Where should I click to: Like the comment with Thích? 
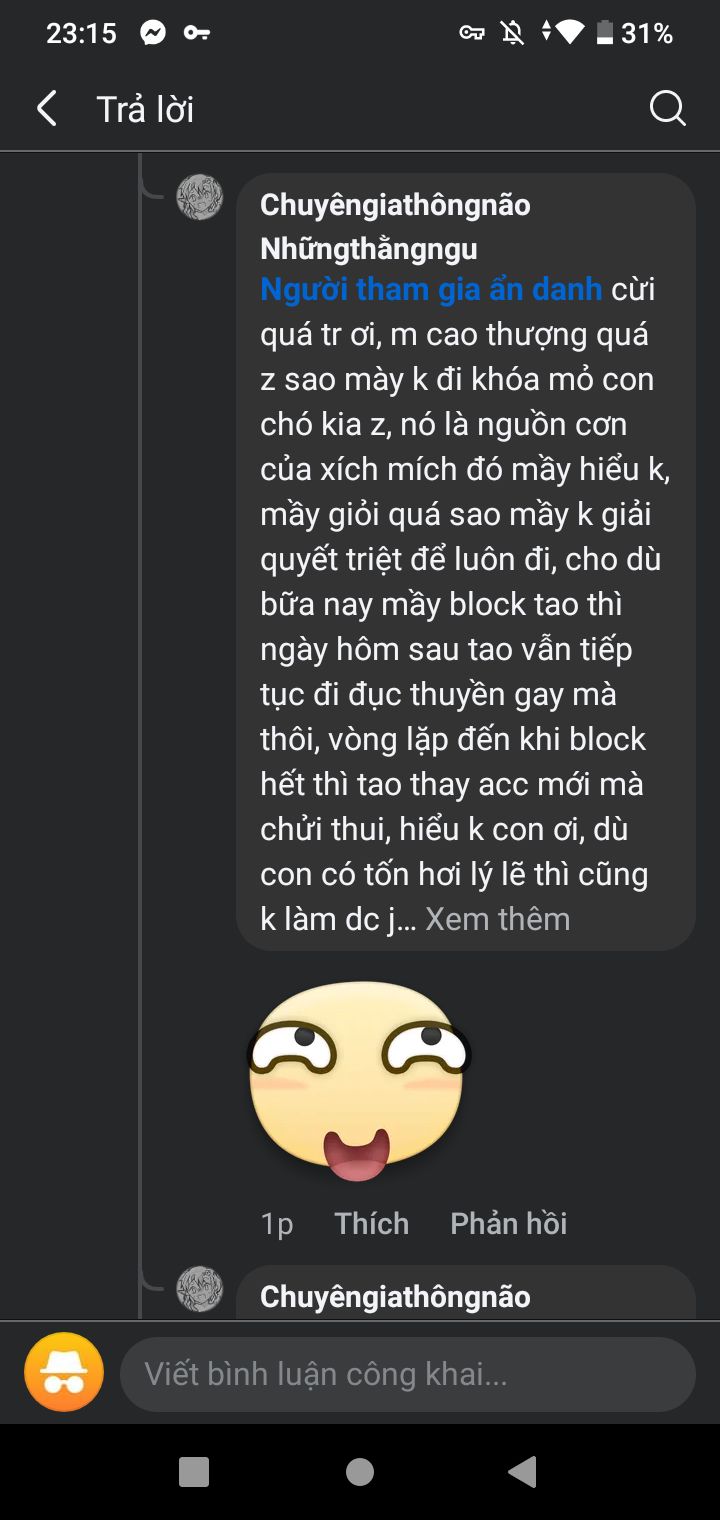372,1223
